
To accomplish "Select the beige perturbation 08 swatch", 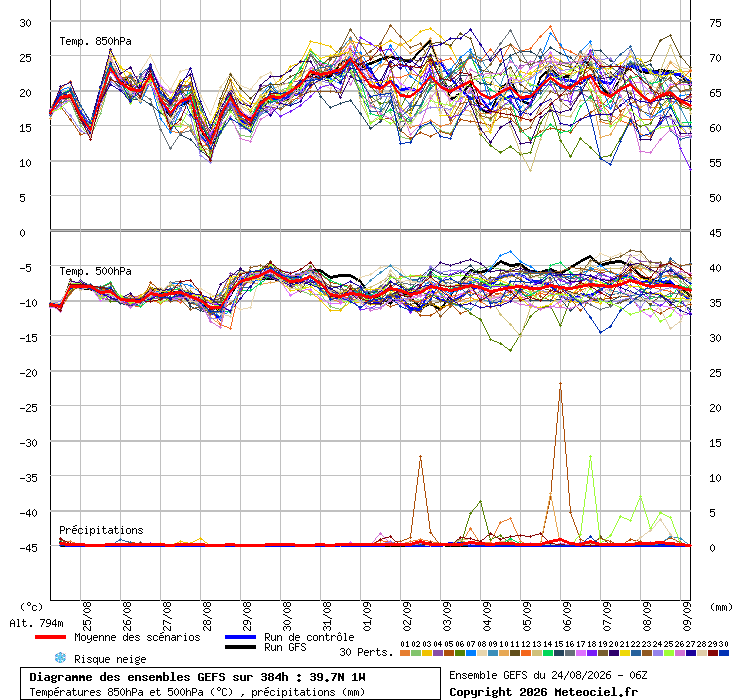I will [x=482, y=653].
